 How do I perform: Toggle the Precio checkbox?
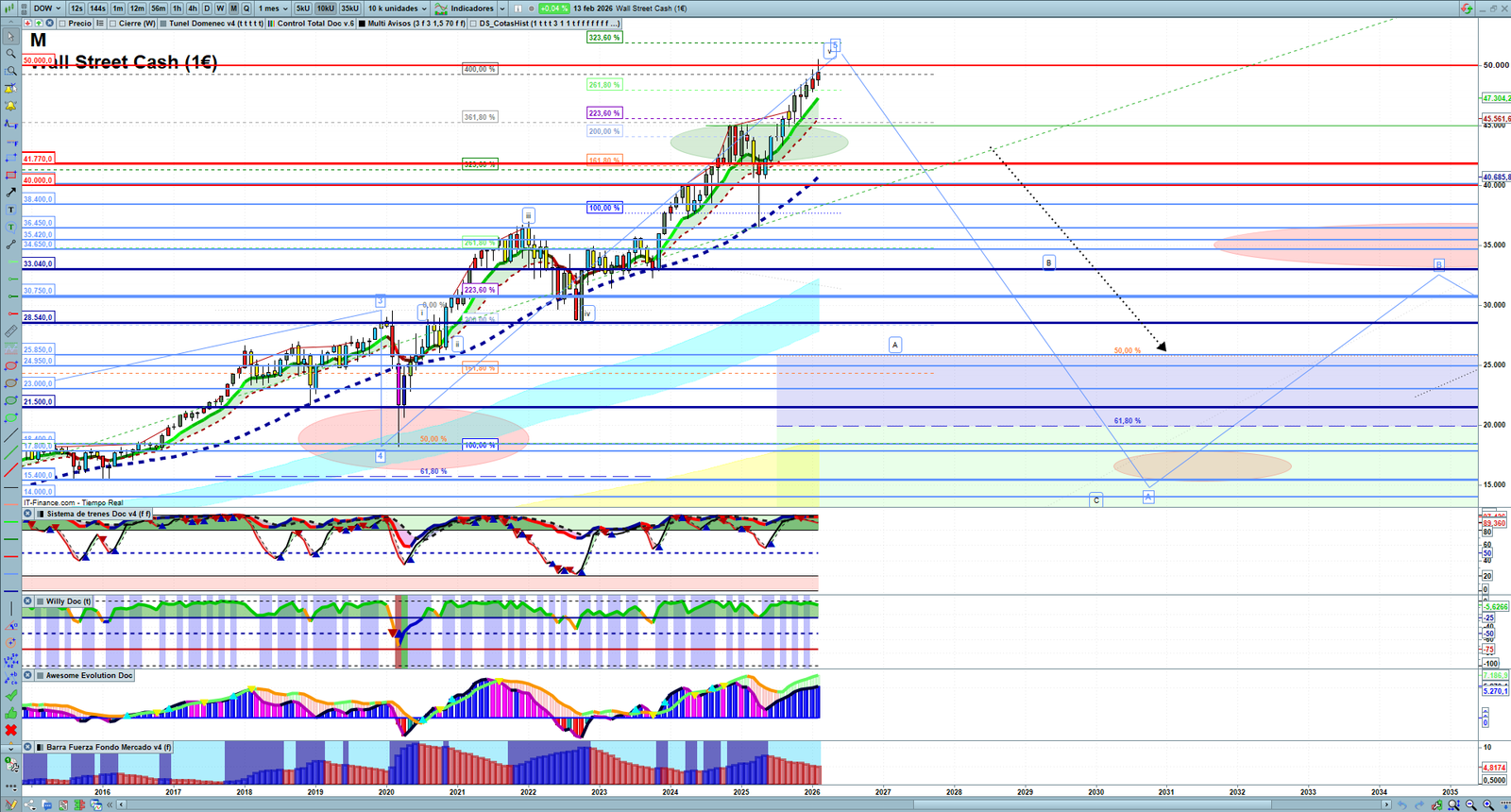(63, 24)
